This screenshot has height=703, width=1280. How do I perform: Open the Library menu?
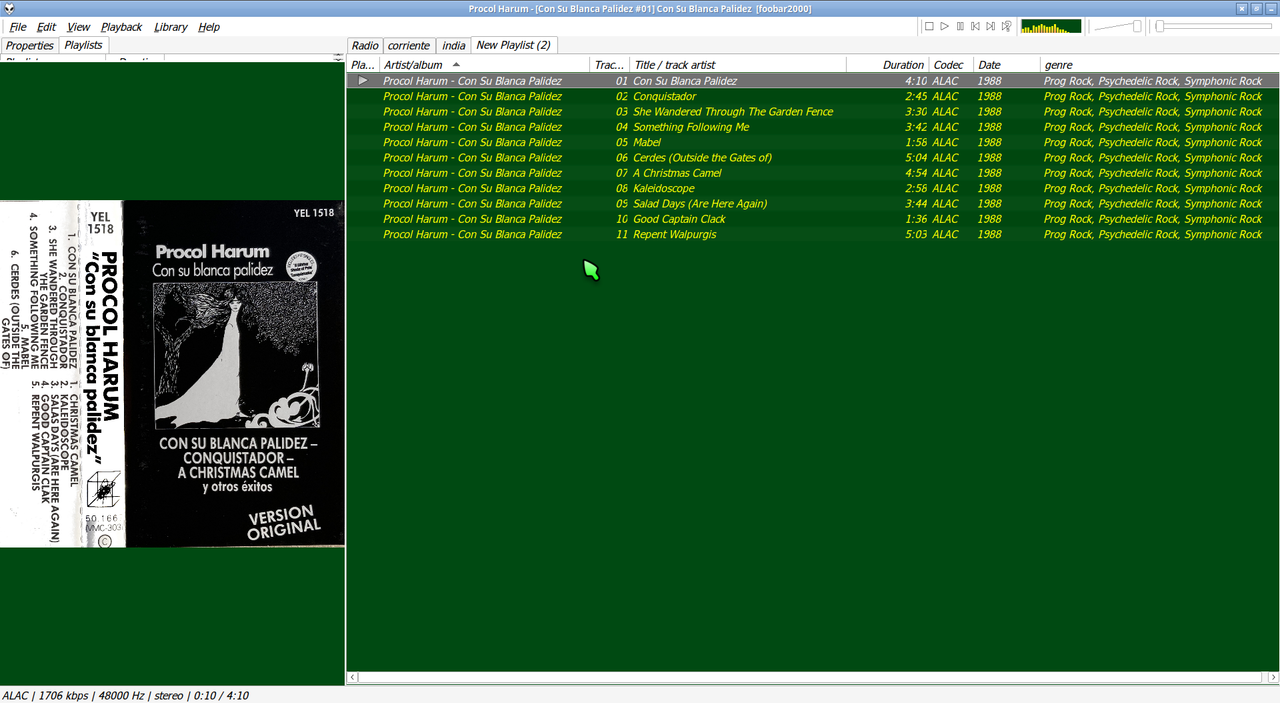(x=171, y=27)
